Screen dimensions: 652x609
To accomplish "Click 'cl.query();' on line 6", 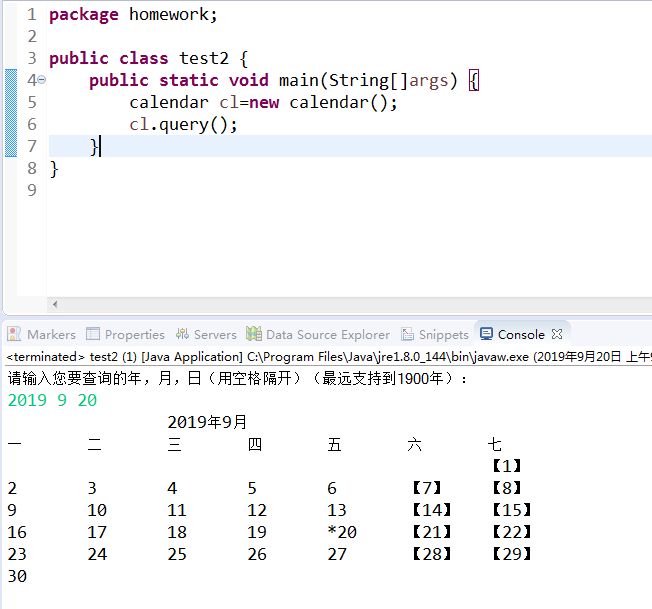I will [x=183, y=124].
